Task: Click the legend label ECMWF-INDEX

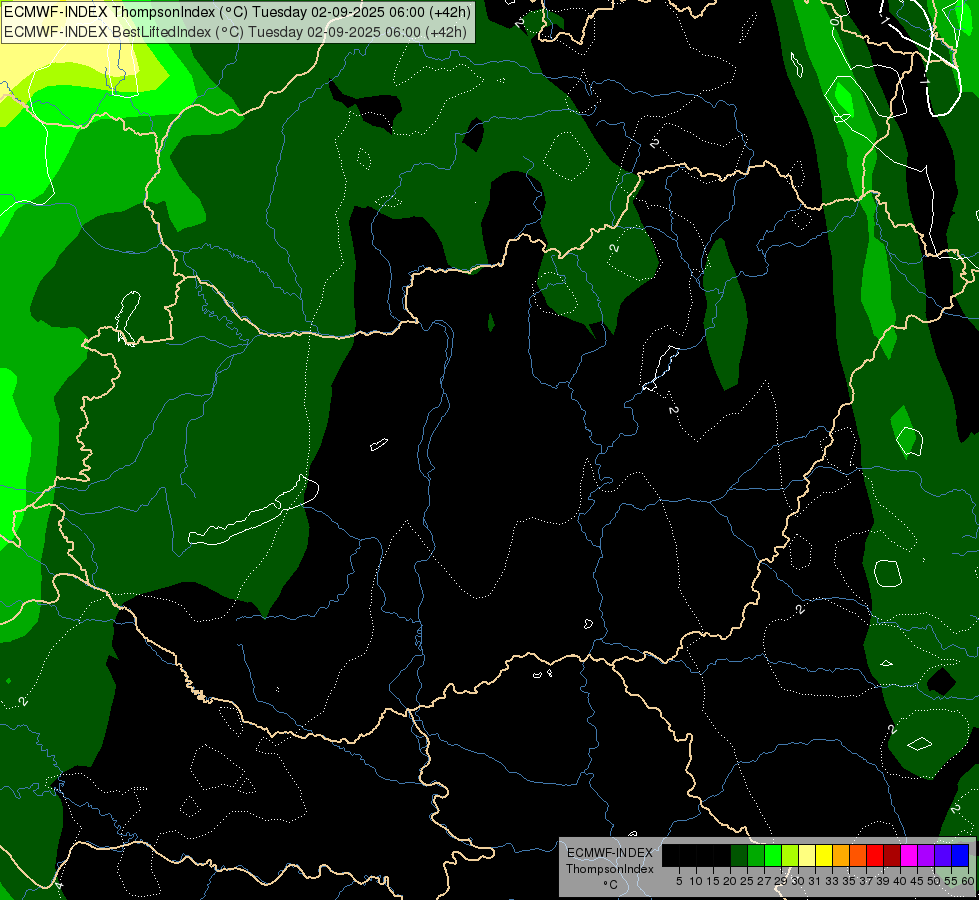Action: (609, 853)
